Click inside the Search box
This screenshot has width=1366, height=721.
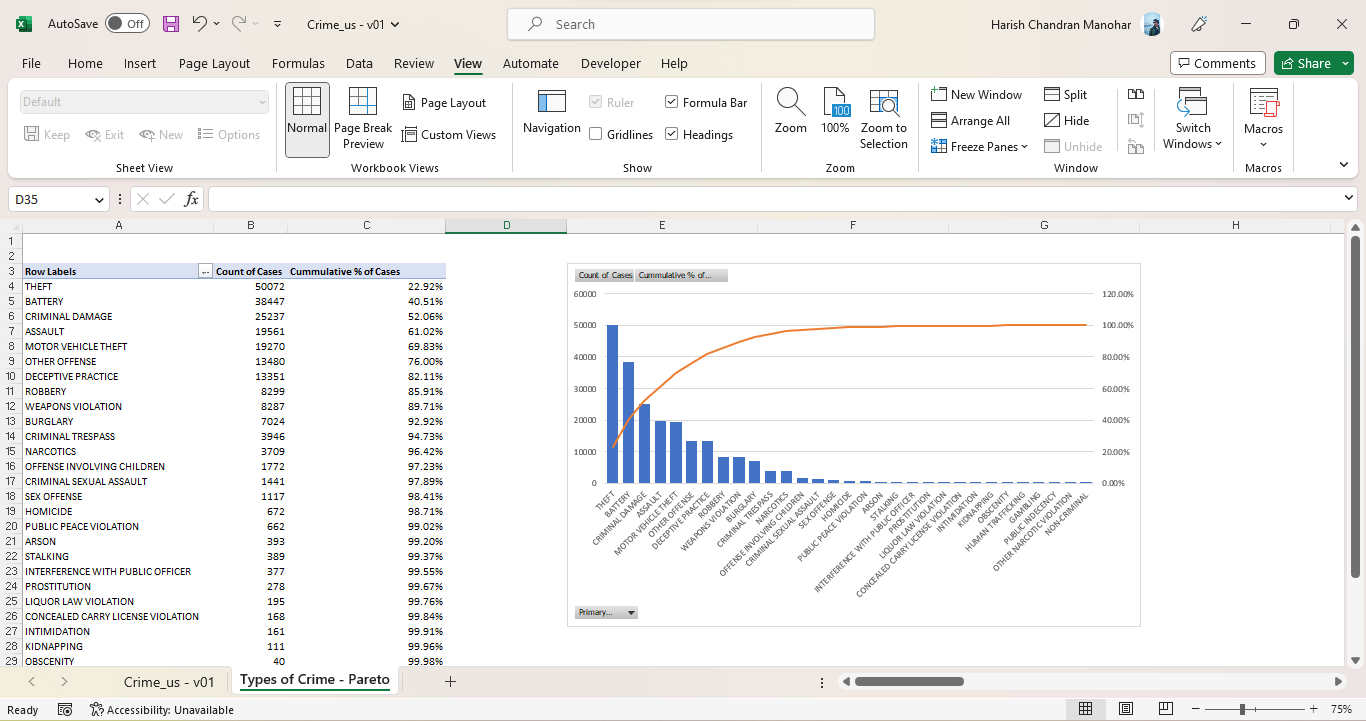(690, 24)
